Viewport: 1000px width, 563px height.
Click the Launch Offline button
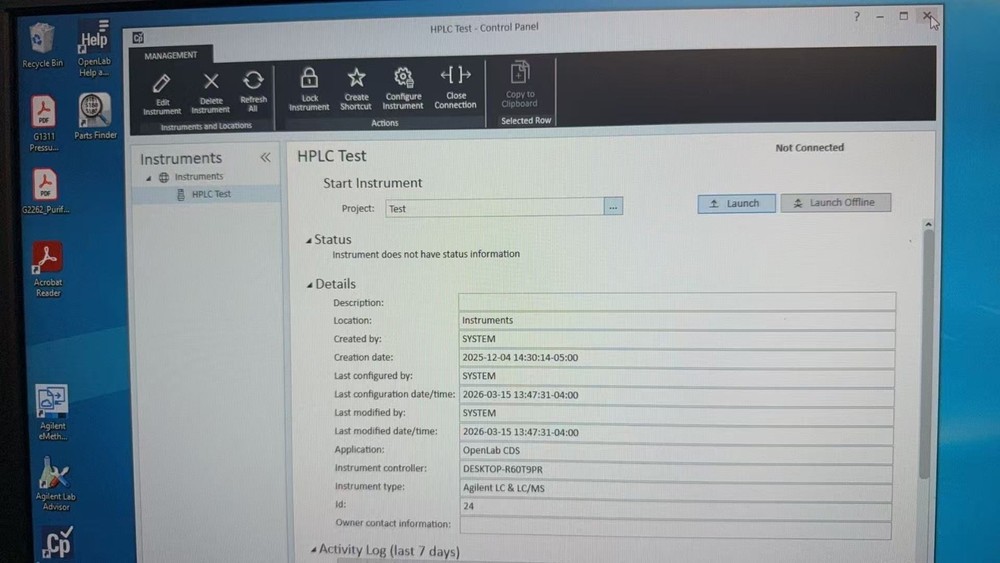(835, 203)
